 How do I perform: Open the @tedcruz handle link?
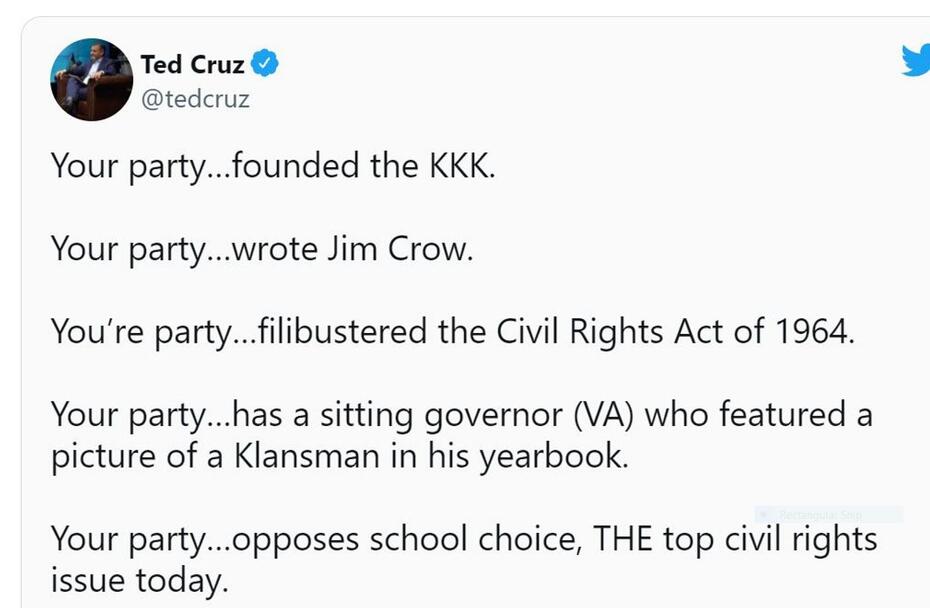(x=195, y=99)
